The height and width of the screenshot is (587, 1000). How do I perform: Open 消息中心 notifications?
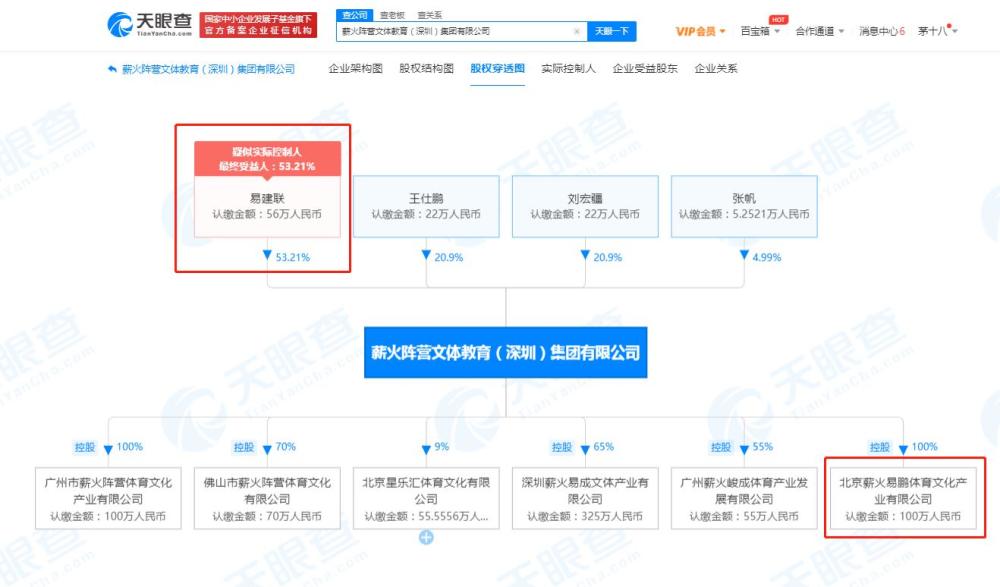coord(882,31)
